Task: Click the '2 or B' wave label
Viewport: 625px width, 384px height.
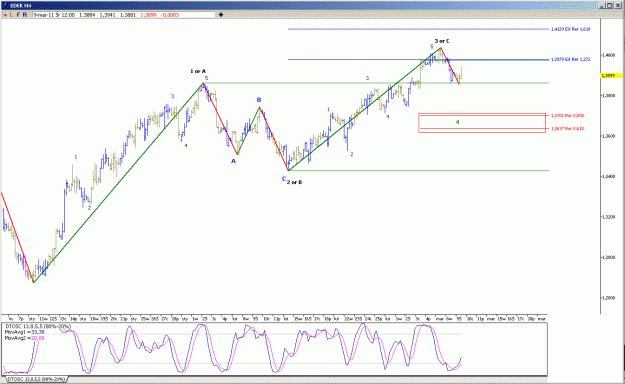Action: pos(294,182)
